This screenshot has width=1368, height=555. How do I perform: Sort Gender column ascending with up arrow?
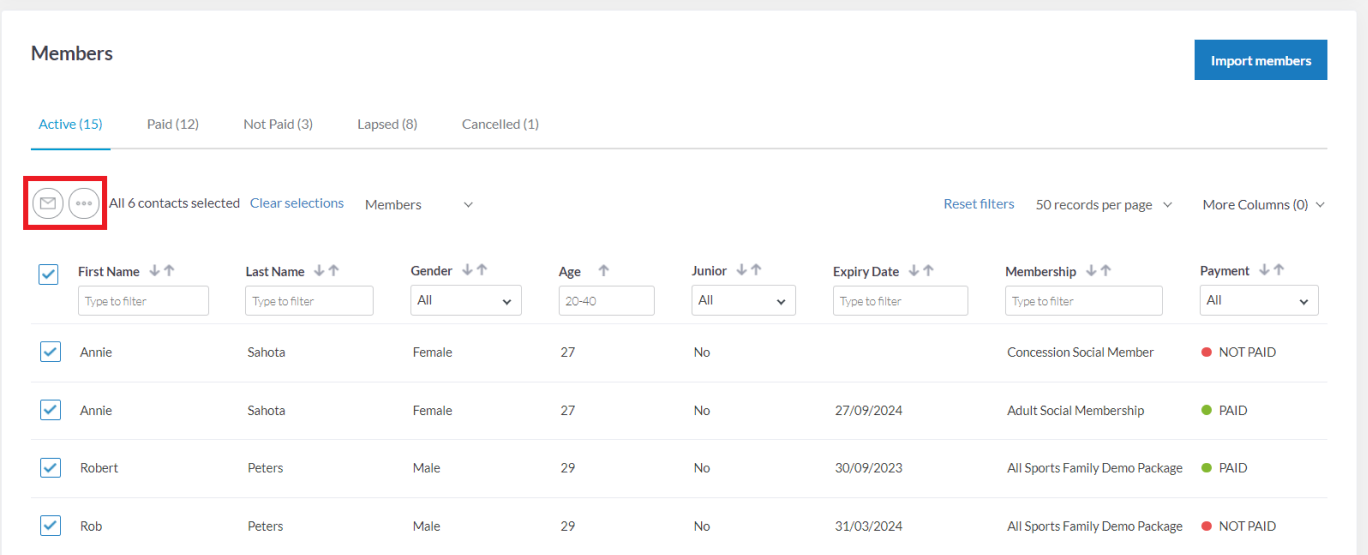482,270
